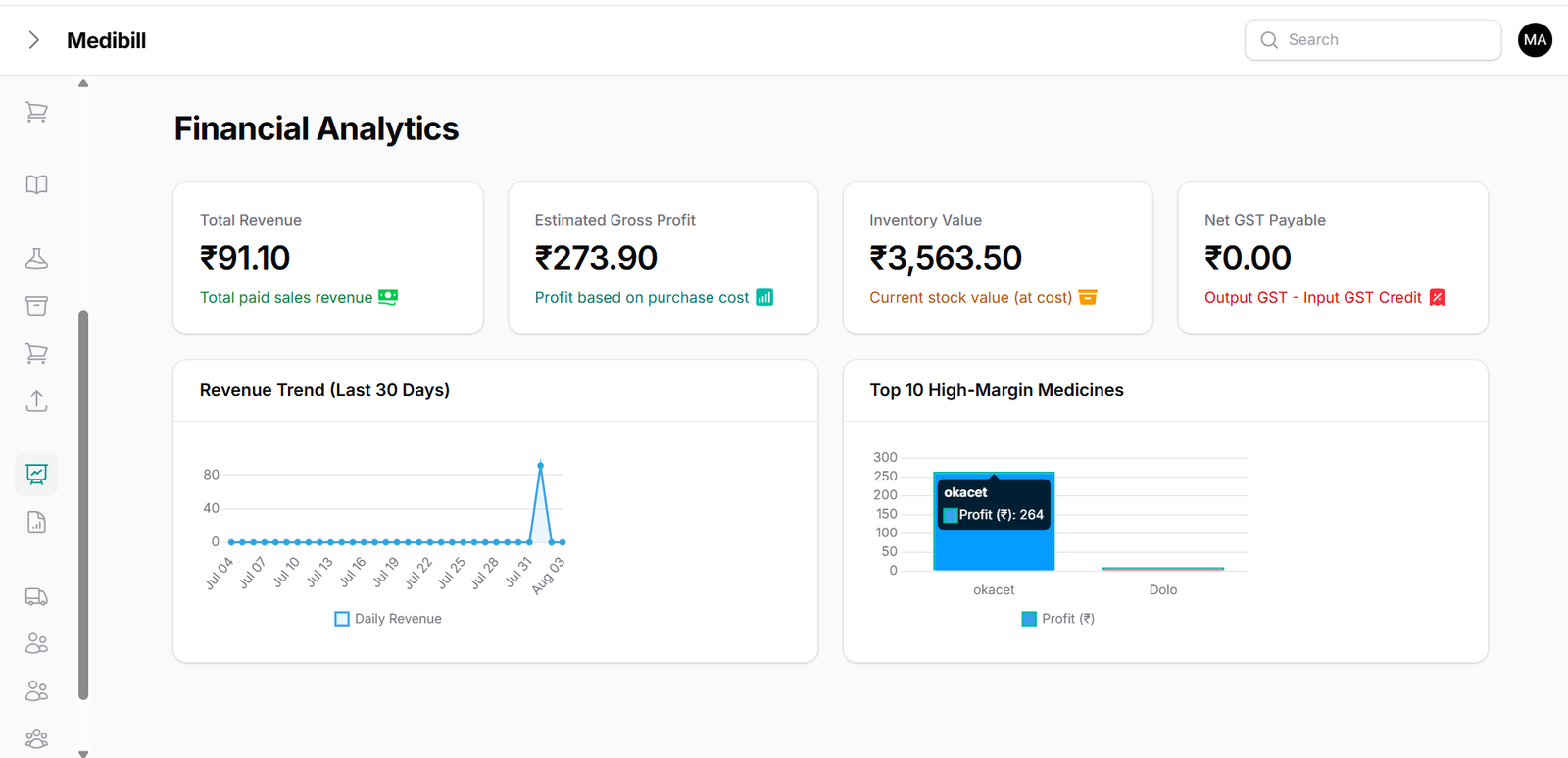Click the Dolo bar in the margin chart

coord(1163,569)
